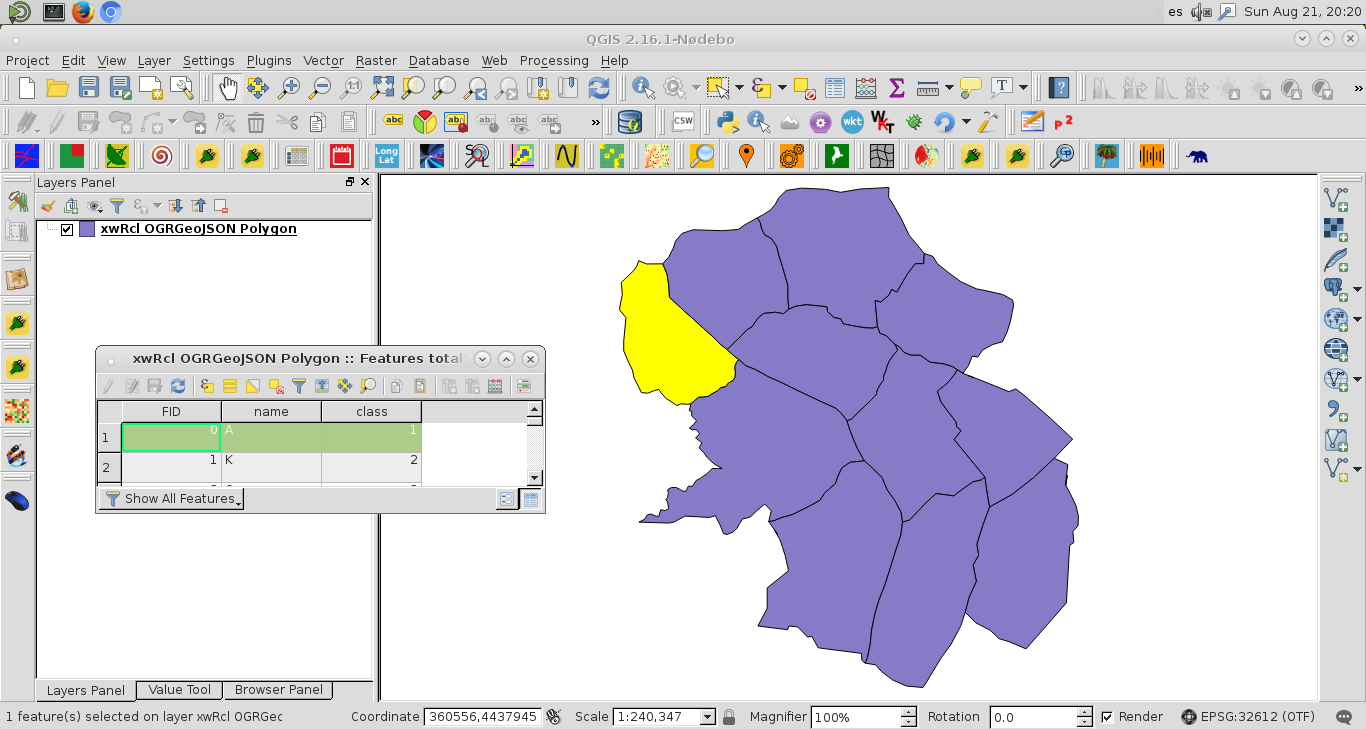Click the Open Project folder icon

[x=58, y=88]
